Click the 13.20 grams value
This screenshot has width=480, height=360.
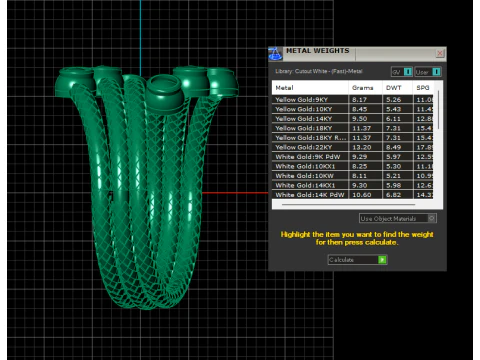tap(362, 147)
